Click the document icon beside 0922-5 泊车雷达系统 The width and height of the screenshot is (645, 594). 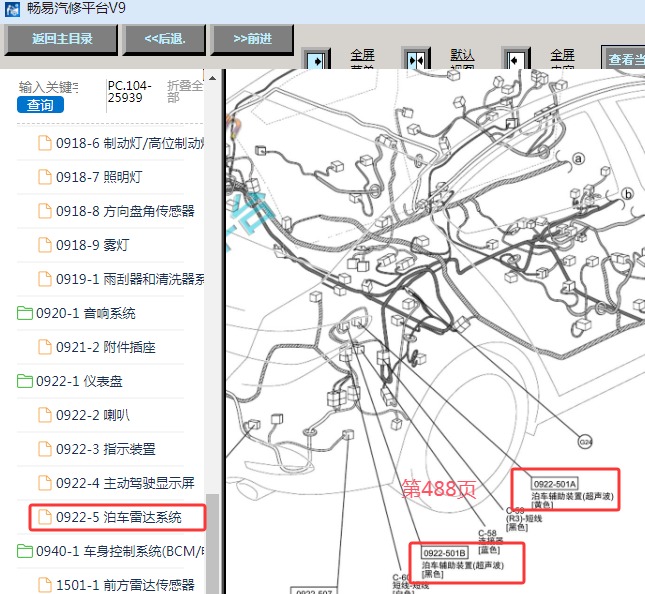45,517
